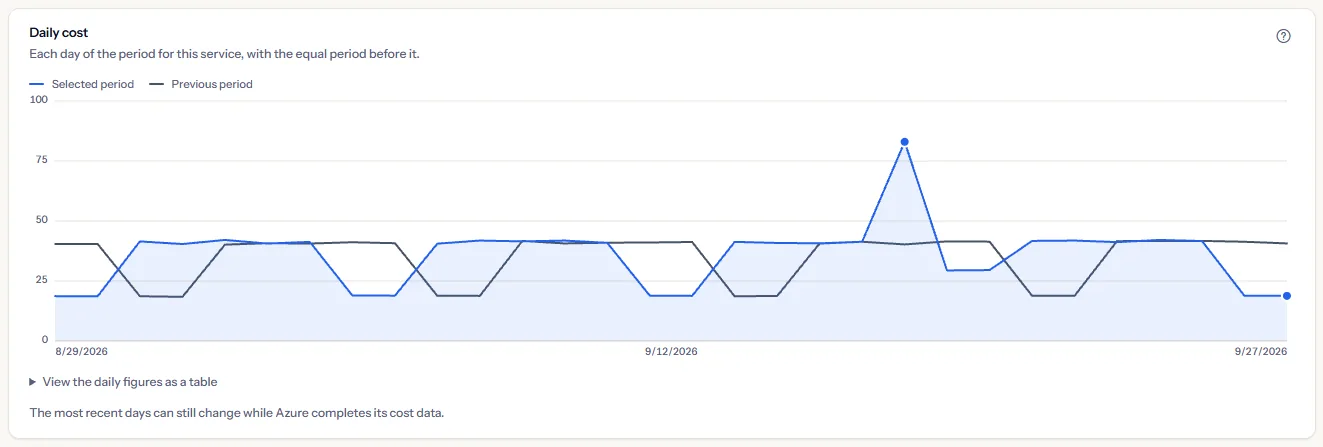Viewport: 1323px width, 447px height.
Task: Click the "Daily cost" heading
Action: (59, 33)
